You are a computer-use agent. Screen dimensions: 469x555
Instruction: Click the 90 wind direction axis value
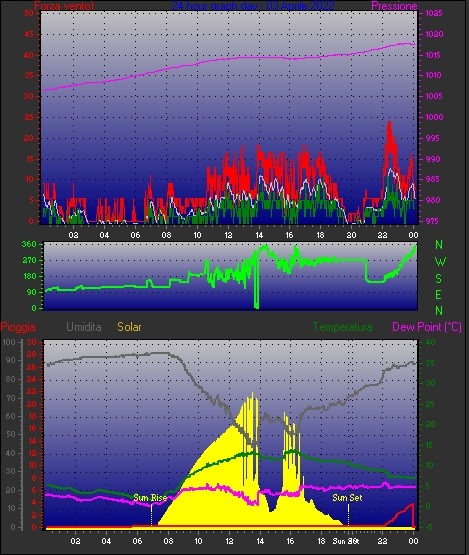(x=32, y=292)
